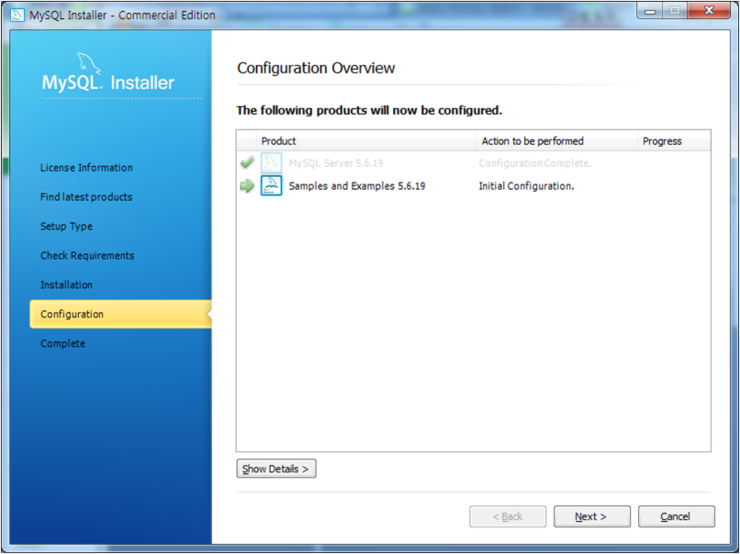The width and height of the screenshot is (740, 554).
Task: Click the Action to be performed column header
Action: pyautogui.click(x=557, y=141)
